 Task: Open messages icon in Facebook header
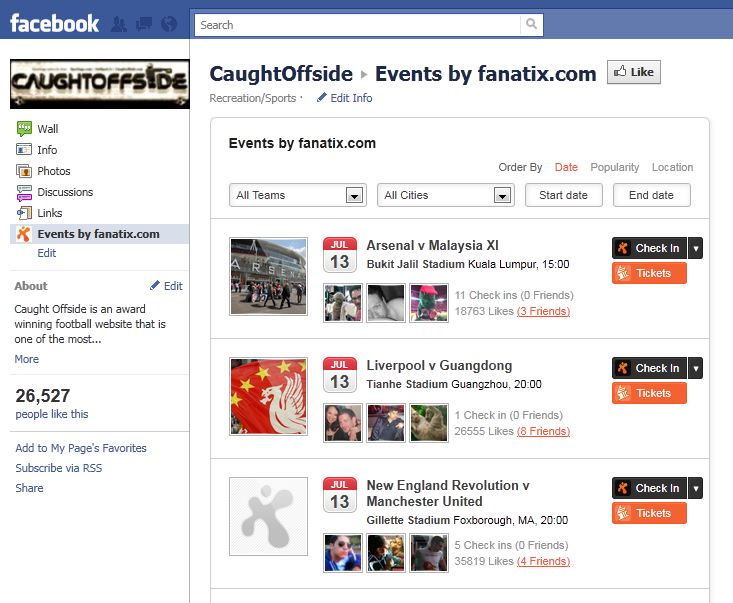(x=144, y=24)
